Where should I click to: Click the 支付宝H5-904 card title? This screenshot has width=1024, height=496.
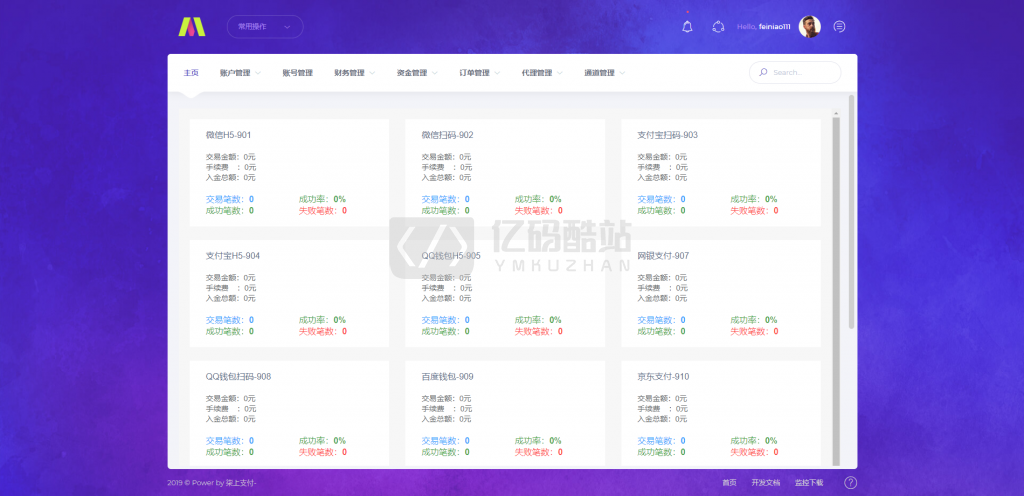tap(232, 256)
